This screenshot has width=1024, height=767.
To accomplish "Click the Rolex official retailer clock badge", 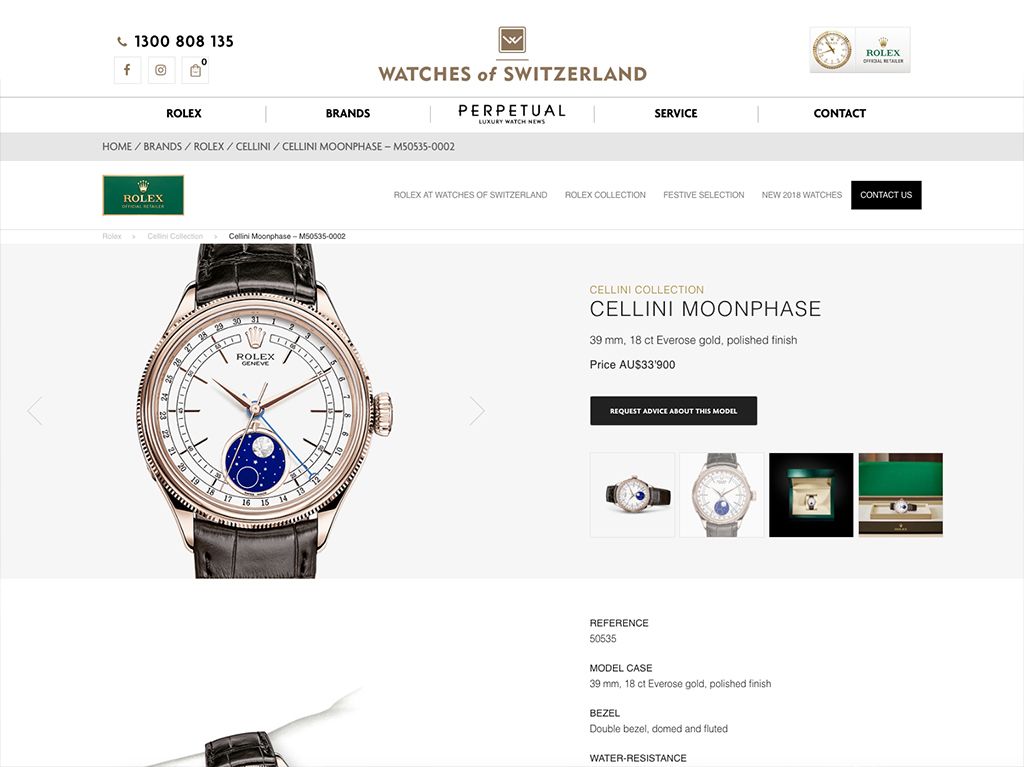I will pos(859,50).
